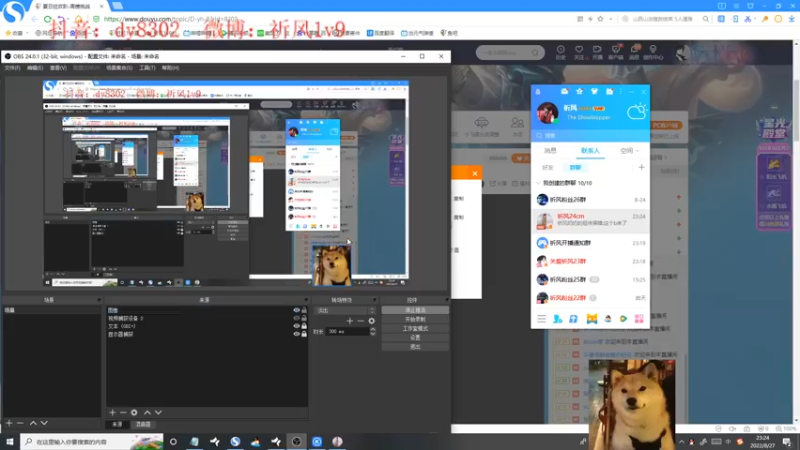Toggle visibility of 图像 source

pos(296,310)
